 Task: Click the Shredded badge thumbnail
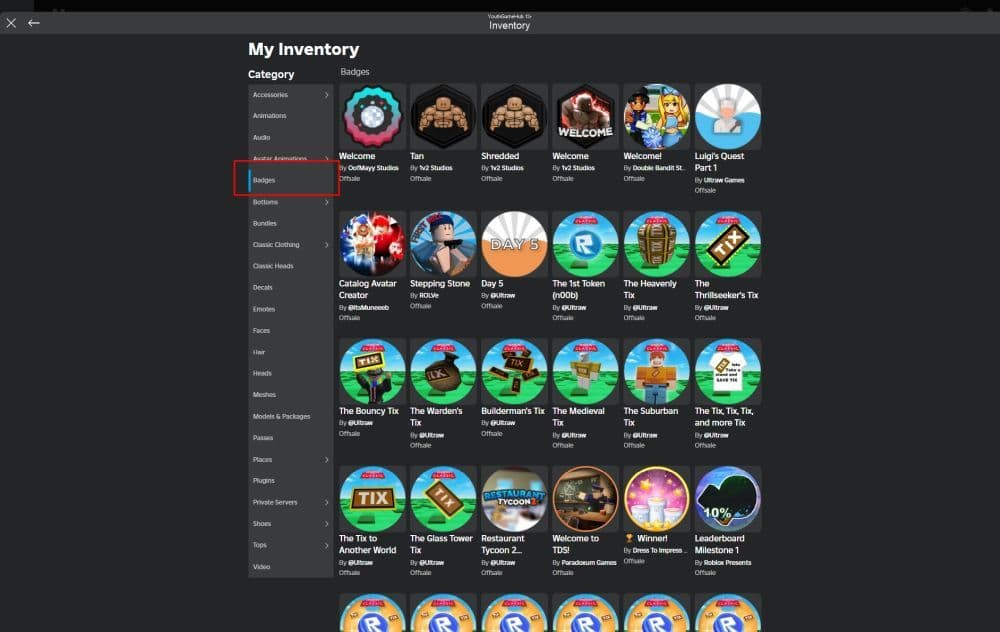pyautogui.click(x=513, y=115)
